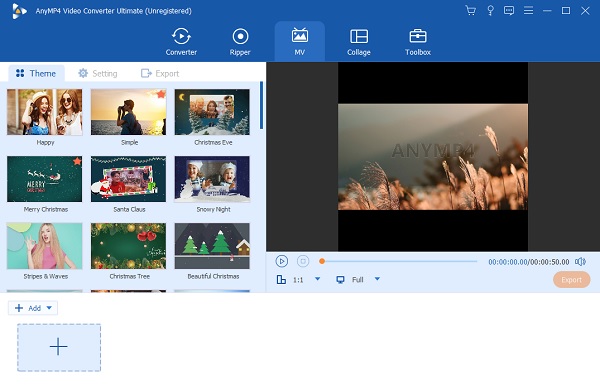600x390 pixels.
Task: Click the orange Export button
Action: (x=571, y=280)
